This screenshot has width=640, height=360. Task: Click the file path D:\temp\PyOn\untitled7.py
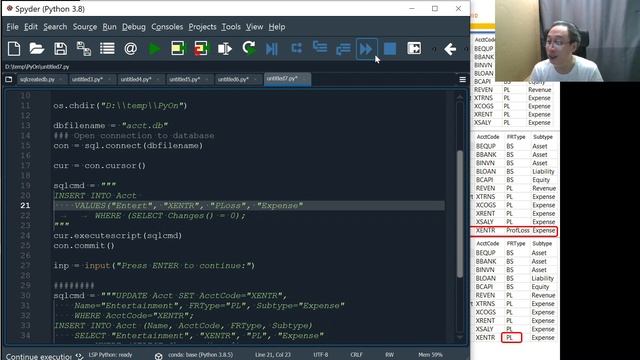click(37, 67)
